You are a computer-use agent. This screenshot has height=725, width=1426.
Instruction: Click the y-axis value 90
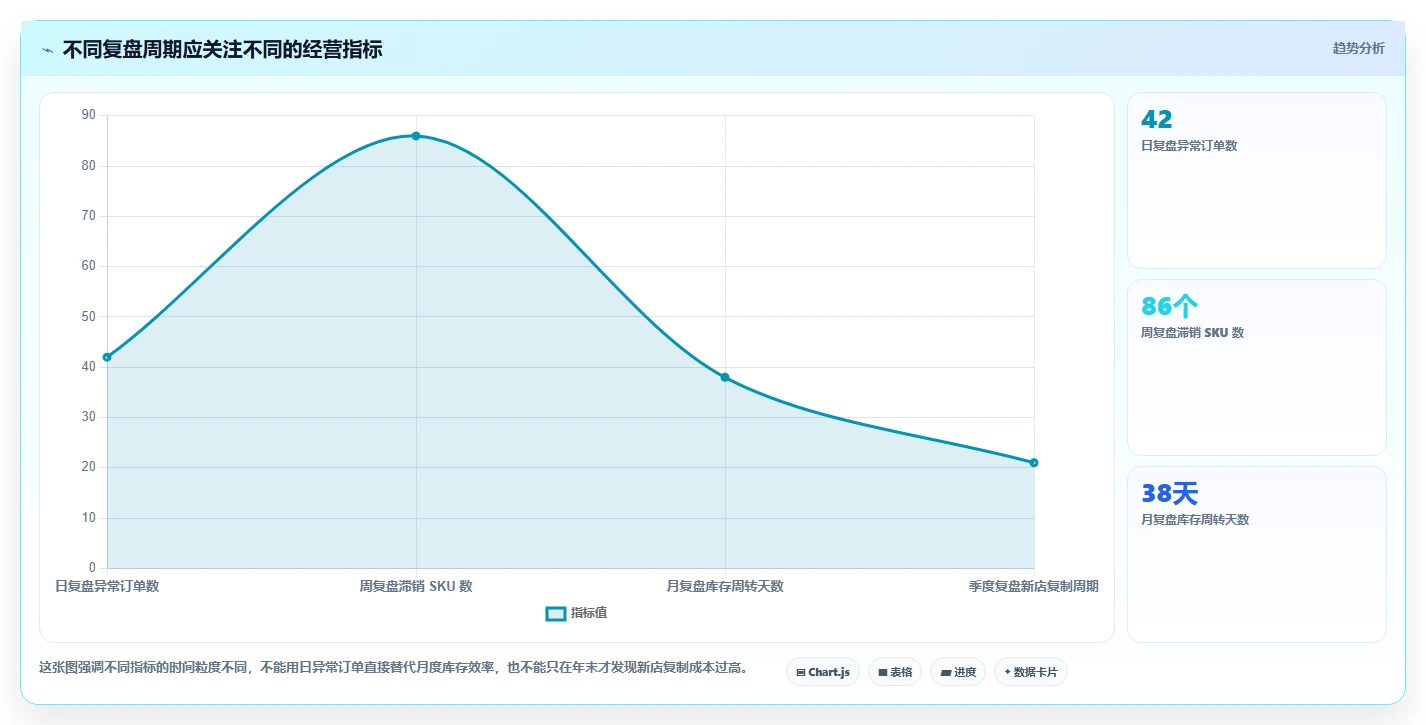click(89, 115)
